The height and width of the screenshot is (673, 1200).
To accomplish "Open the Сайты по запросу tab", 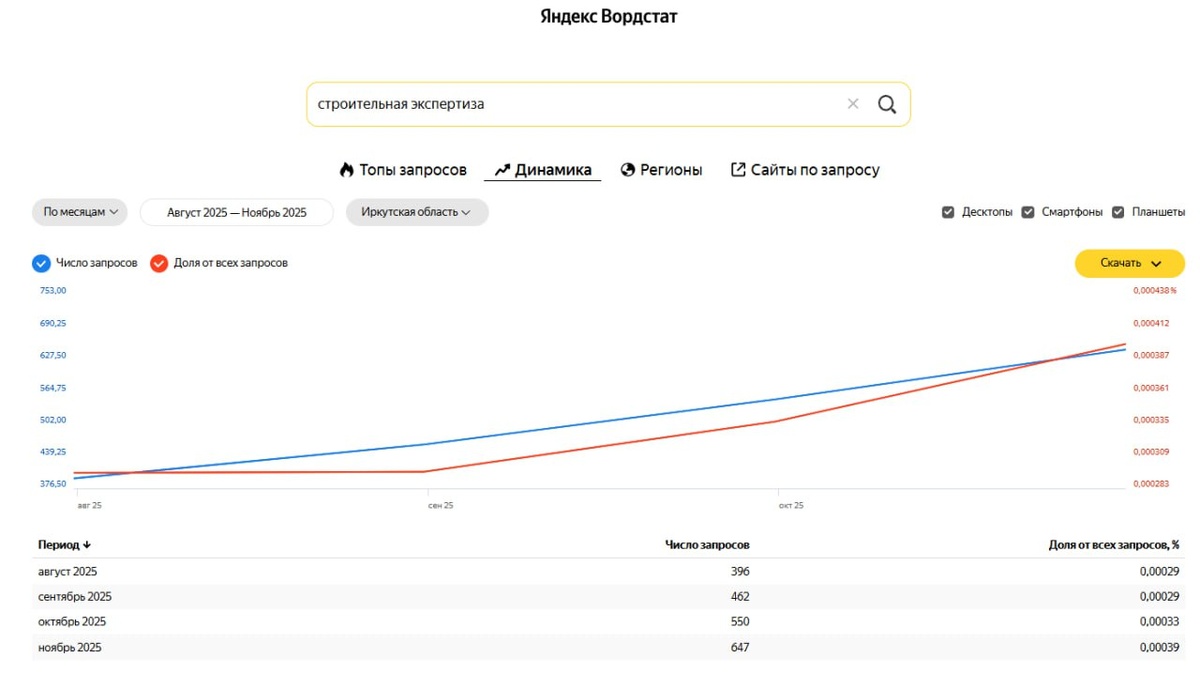I will click(805, 170).
